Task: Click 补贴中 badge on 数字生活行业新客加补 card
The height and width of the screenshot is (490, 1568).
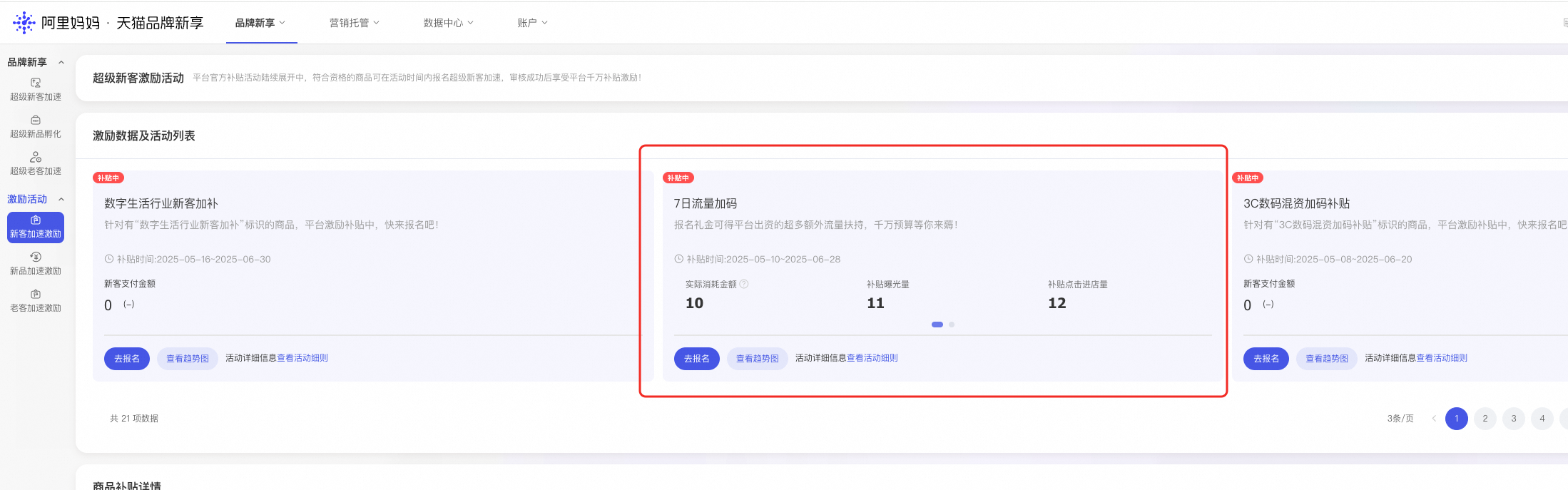Action: (108, 178)
